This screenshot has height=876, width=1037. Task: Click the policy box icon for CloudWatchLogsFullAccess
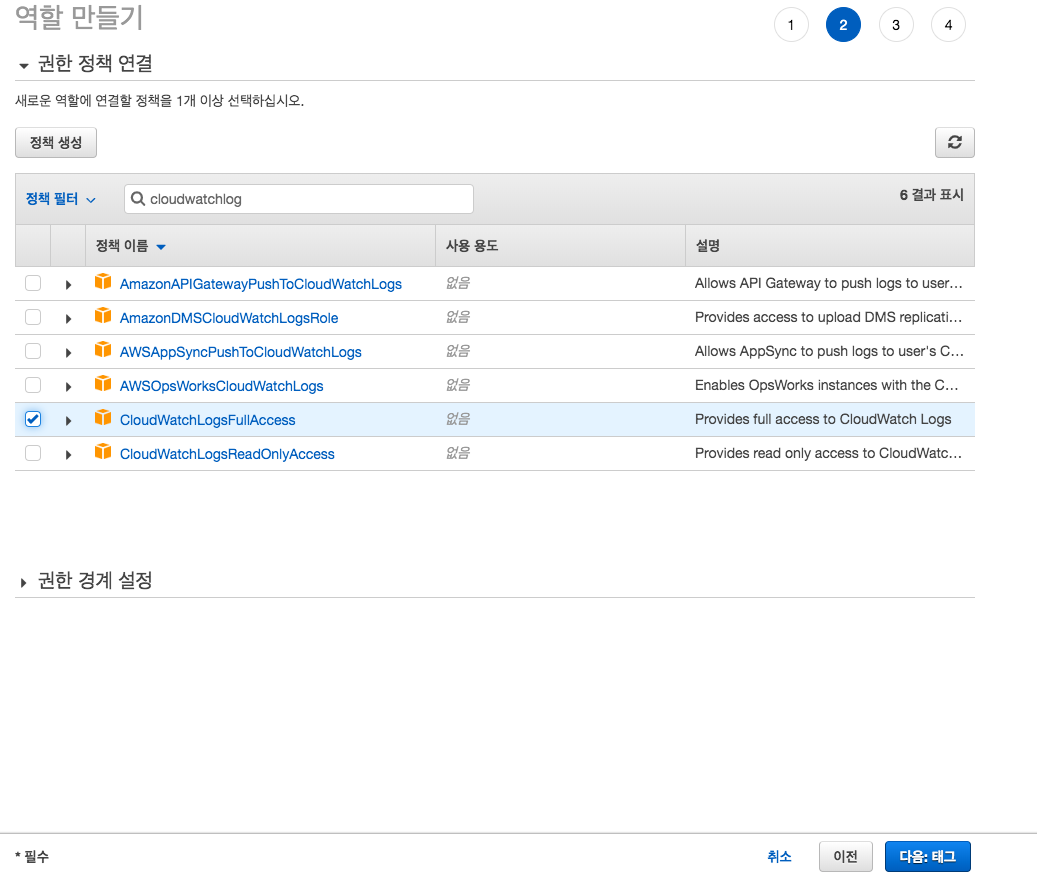click(x=103, y=417)
